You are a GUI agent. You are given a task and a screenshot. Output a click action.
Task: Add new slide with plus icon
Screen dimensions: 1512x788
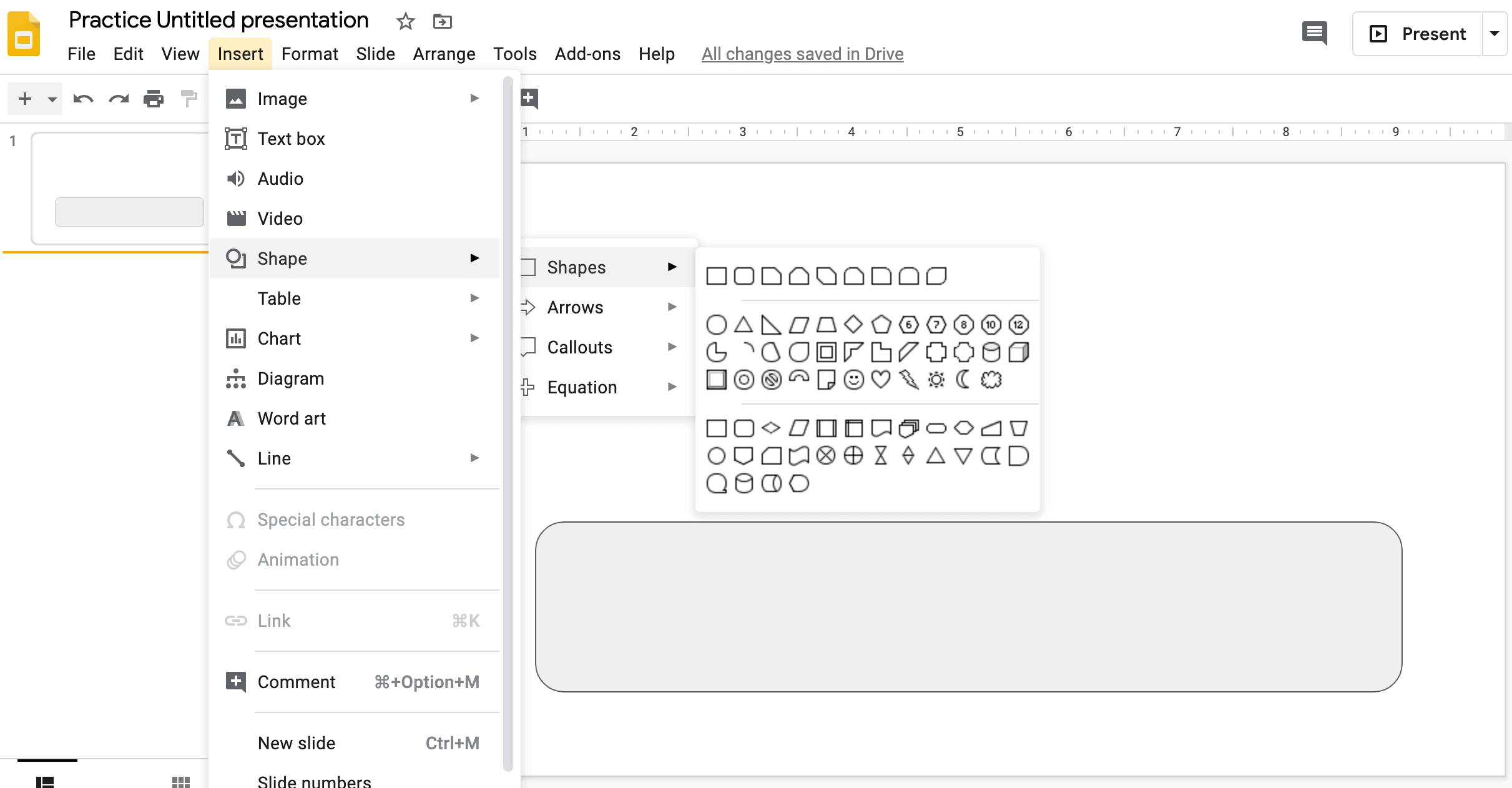(x=25, y=99)
